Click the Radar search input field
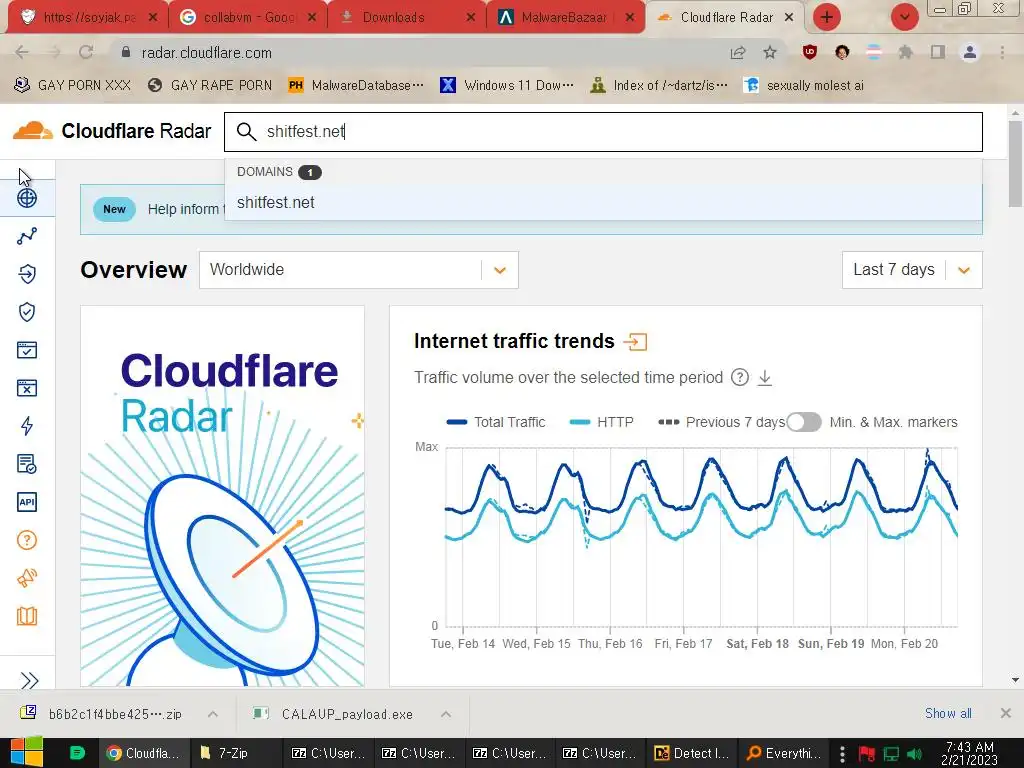 tap(603, 131)
